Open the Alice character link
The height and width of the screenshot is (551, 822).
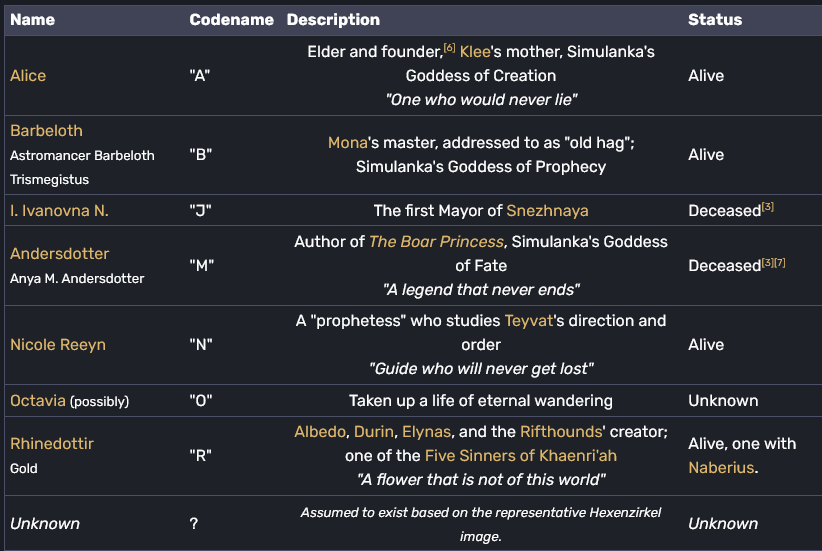pos(28,76)
